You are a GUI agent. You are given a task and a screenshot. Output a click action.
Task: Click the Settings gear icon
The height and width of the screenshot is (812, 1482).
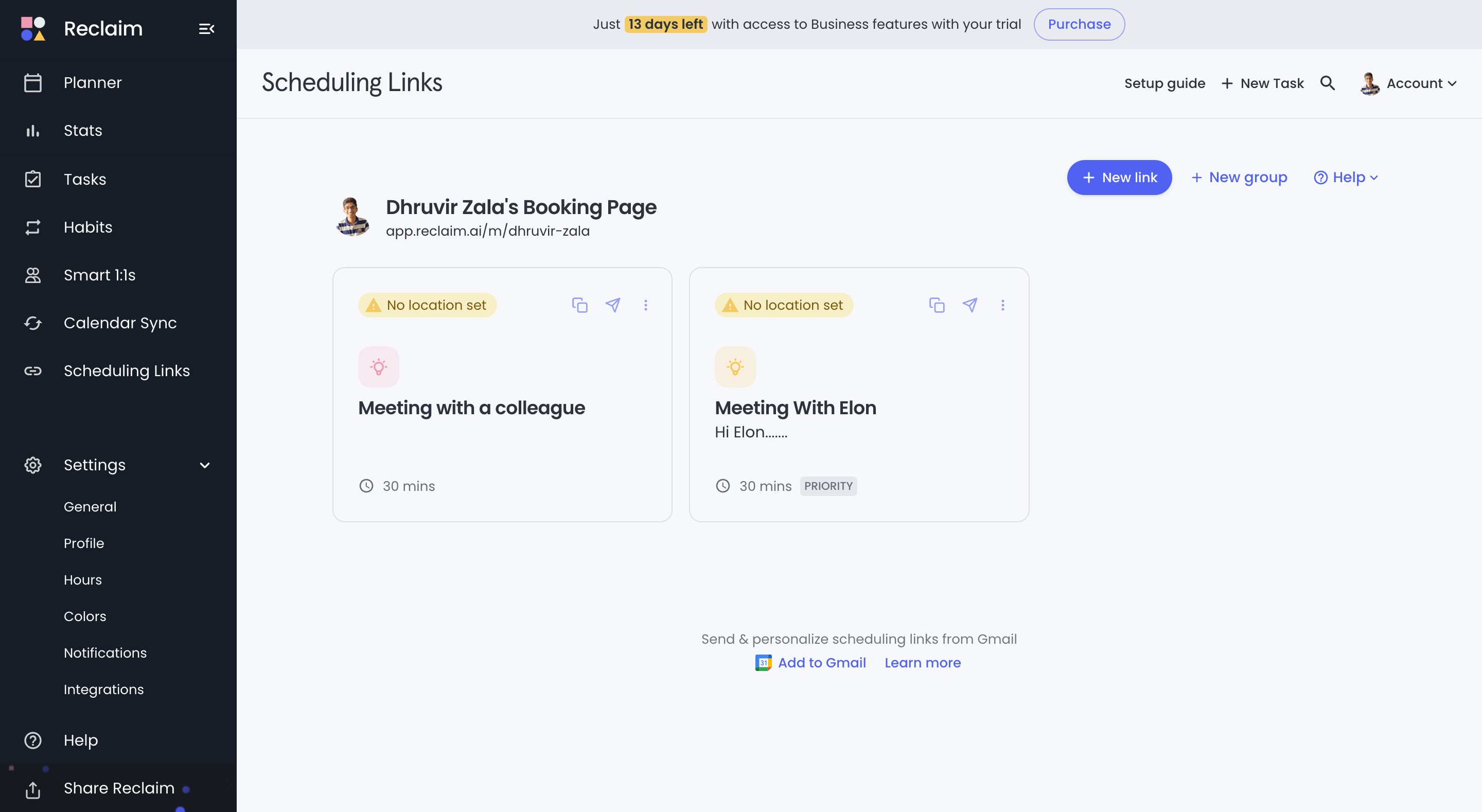(33, 465)
